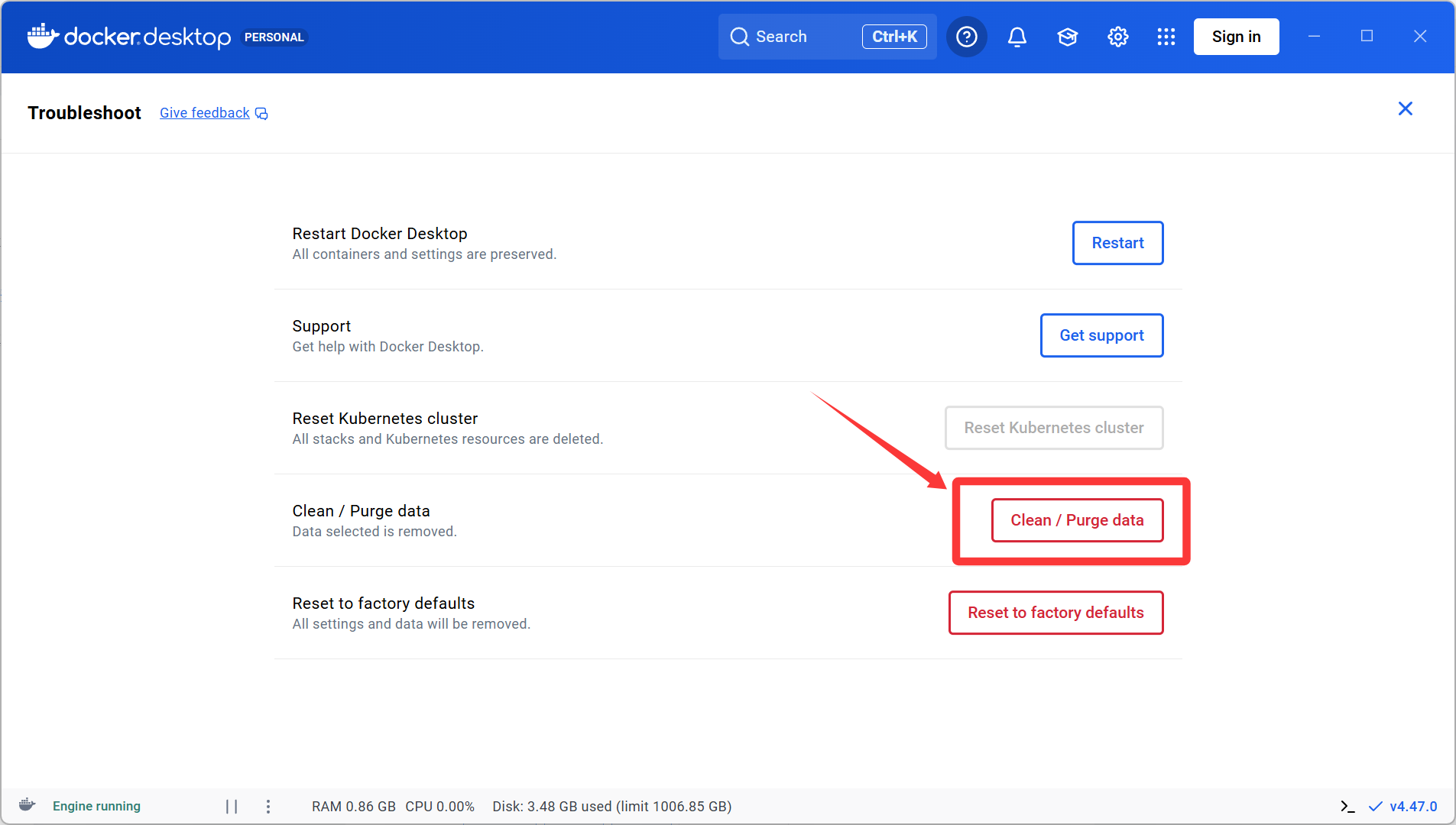This screenshot has width=1456, height=825.
Task: Maximize the Docker Desktop window
Action: click(1367, 36)
